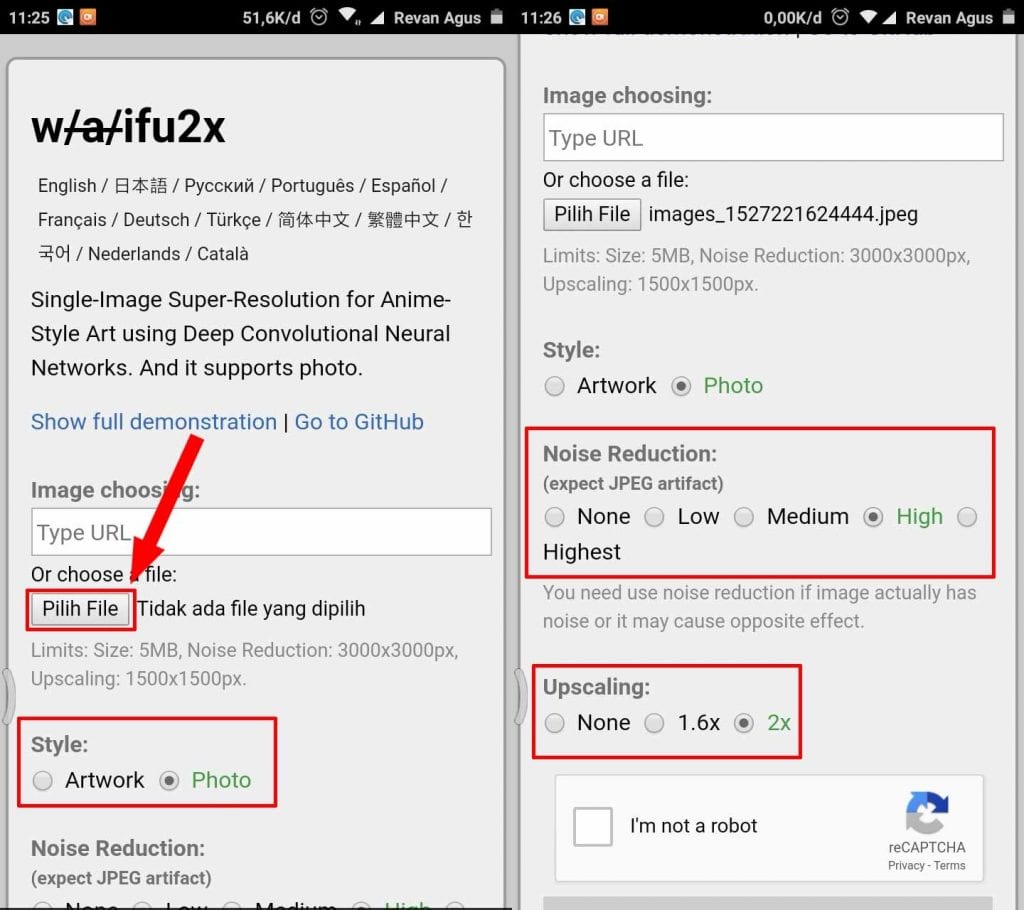Tap the orange app icon in right status bar
The height and width of the screenshot is (910, 1024).
[600, 16]
